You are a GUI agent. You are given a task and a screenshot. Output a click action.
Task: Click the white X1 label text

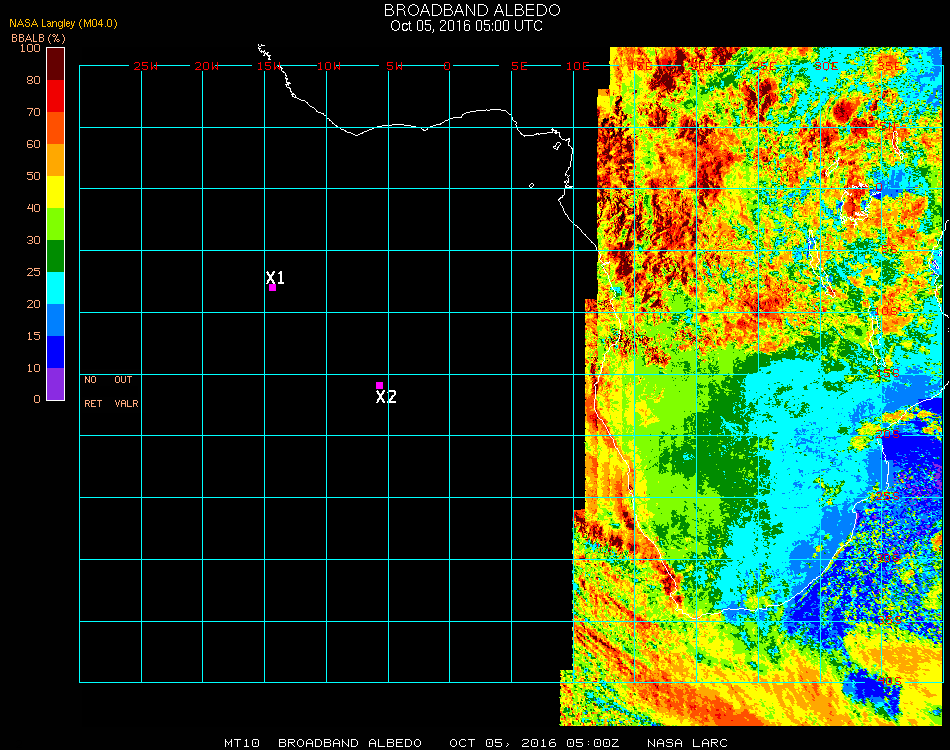(x=275, y=277)
